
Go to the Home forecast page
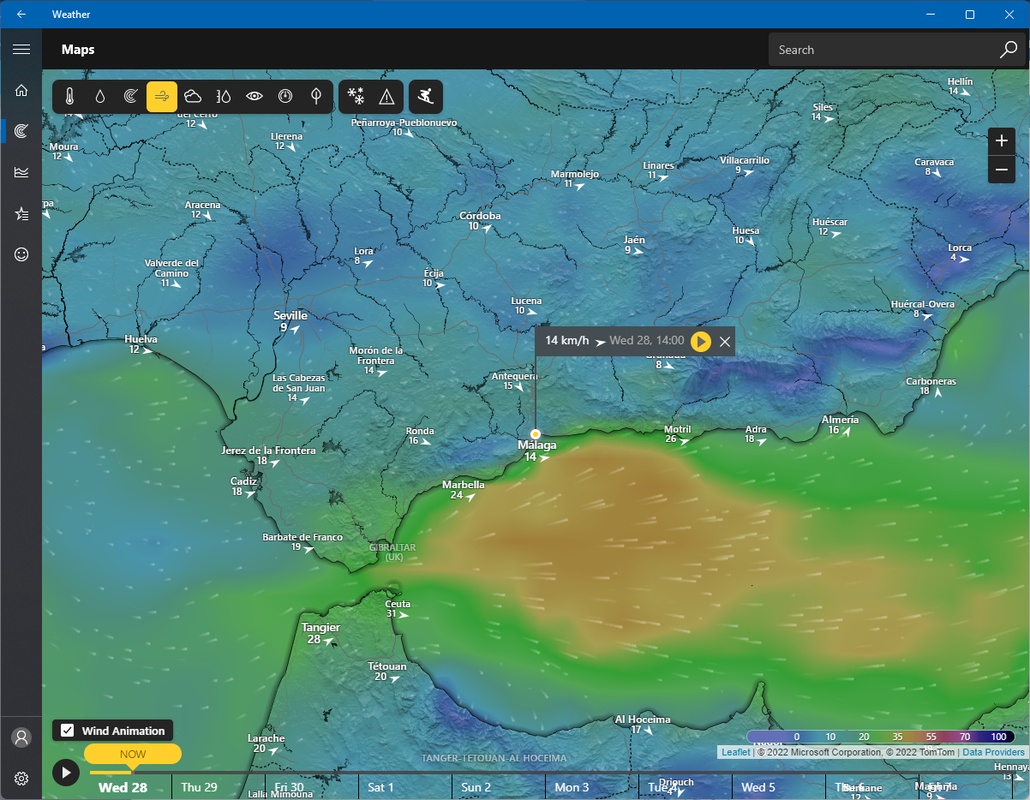click(x=21, y=90)
